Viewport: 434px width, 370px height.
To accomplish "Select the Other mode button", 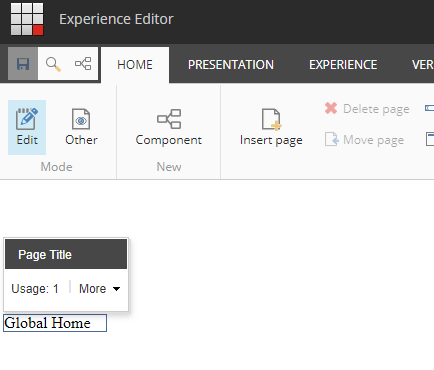I will click(81, 127).
